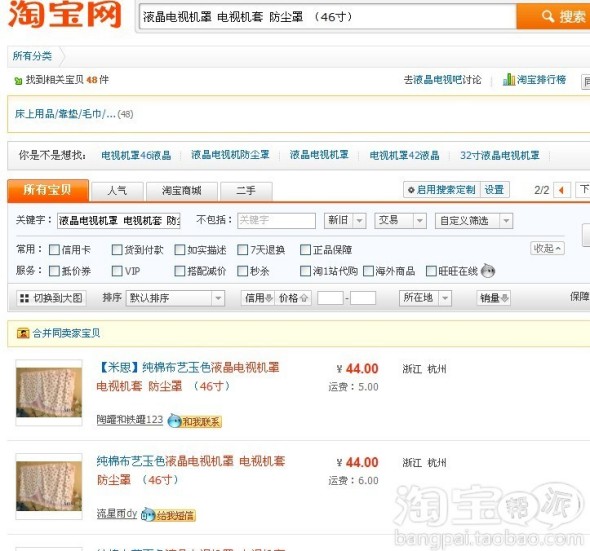This screenshot has width=590, height=551.
Task: Collapse filters with 收起 button
Action: pos(547,248)
